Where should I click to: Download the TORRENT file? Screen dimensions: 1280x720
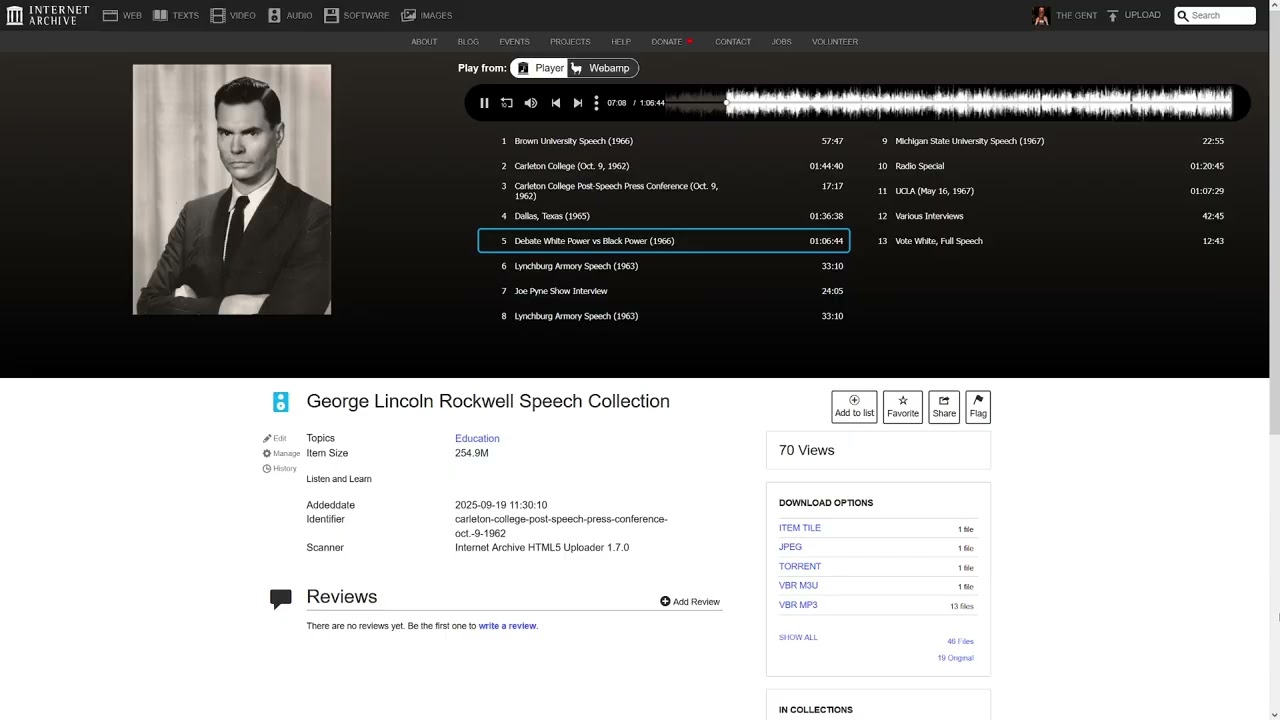pos(800,566)
